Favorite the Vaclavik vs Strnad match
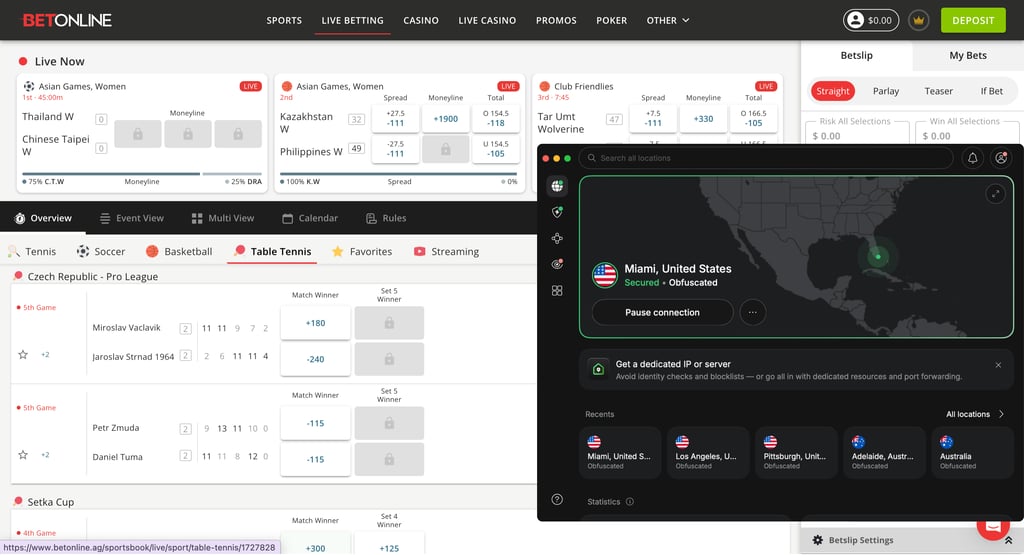1024x555 pixels. [23, 355]
